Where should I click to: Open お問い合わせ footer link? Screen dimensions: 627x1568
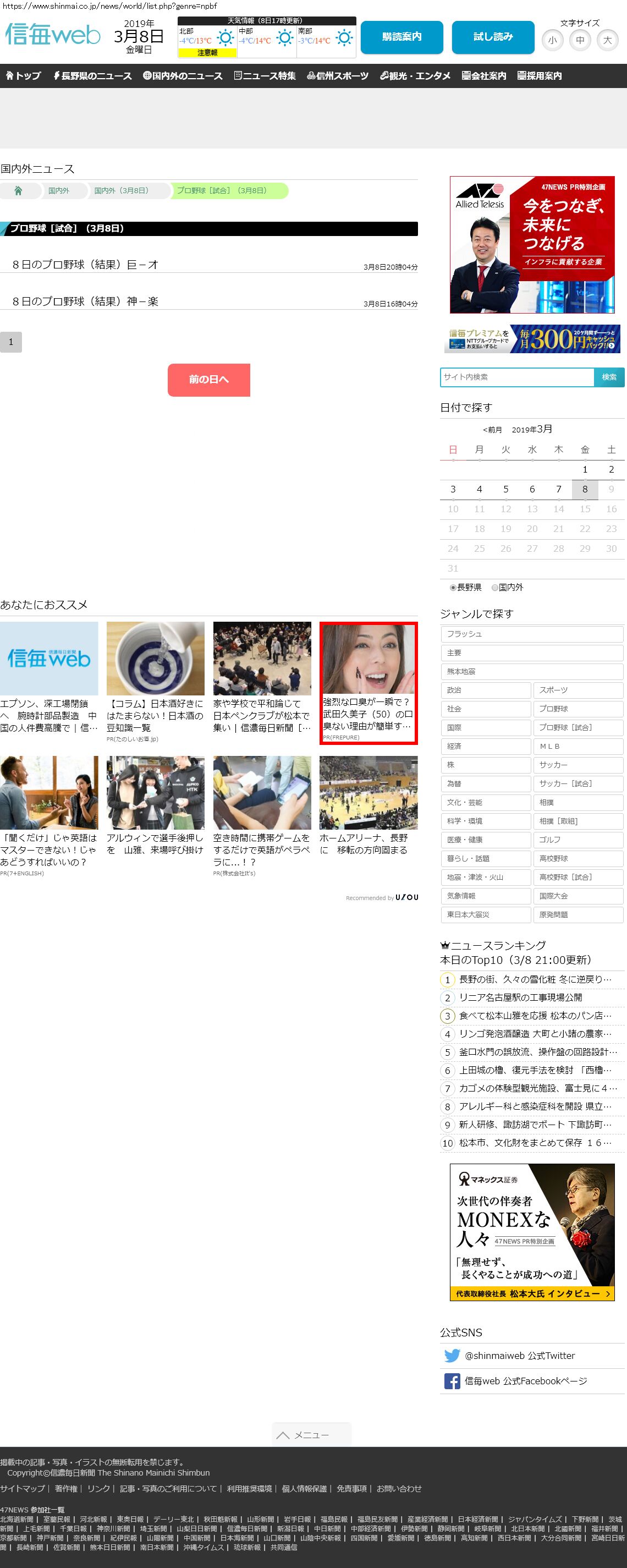pos(399,1489)
